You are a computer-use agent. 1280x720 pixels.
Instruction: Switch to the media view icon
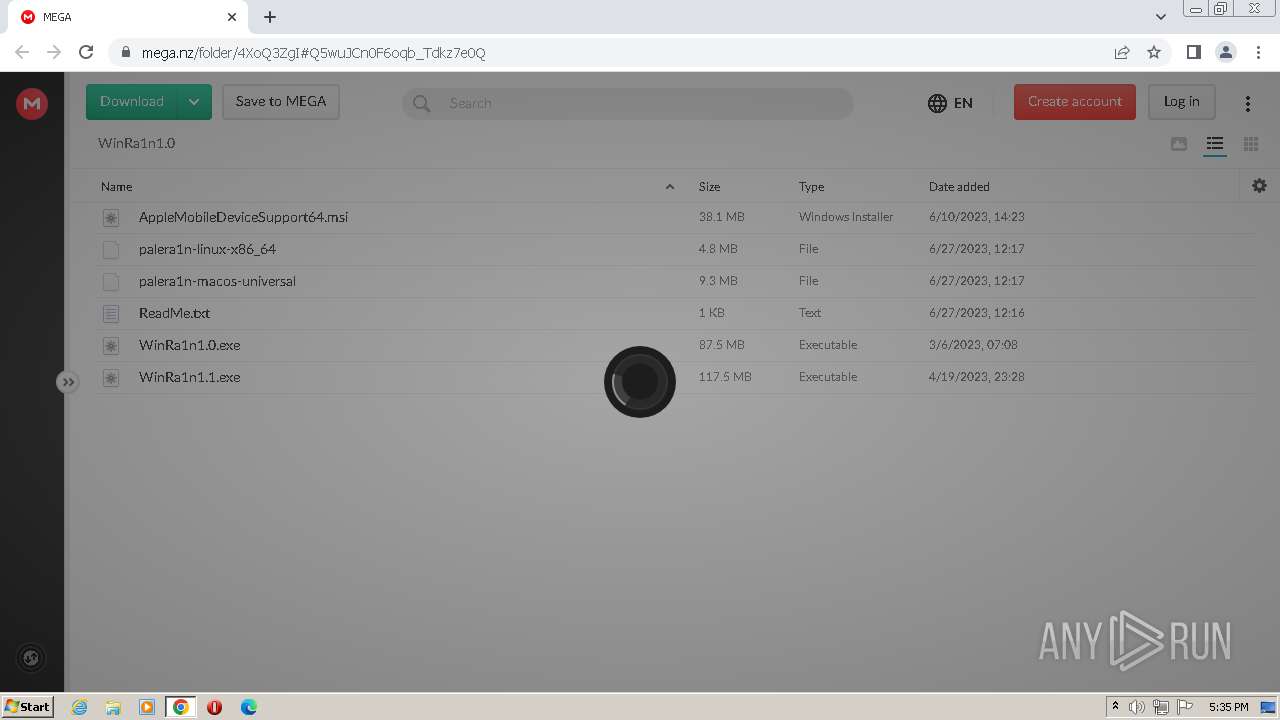coord(1179,144)
